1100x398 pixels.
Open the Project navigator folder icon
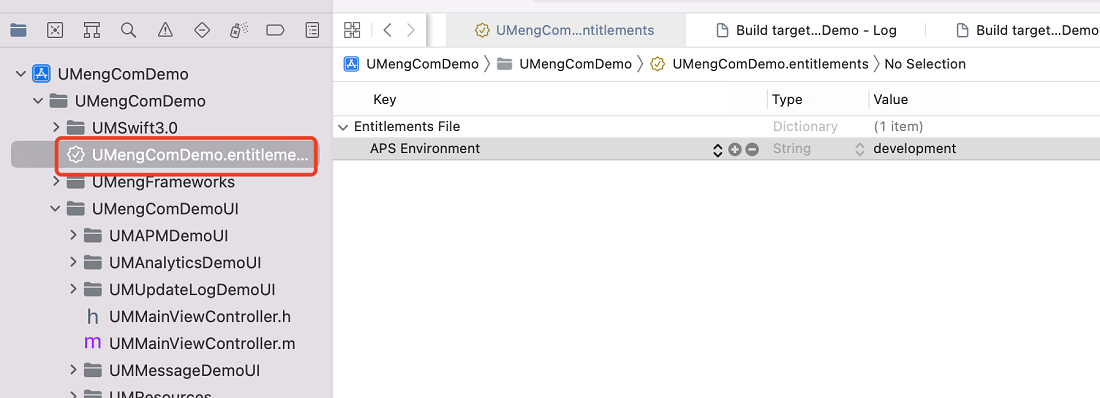click(18, 29)
